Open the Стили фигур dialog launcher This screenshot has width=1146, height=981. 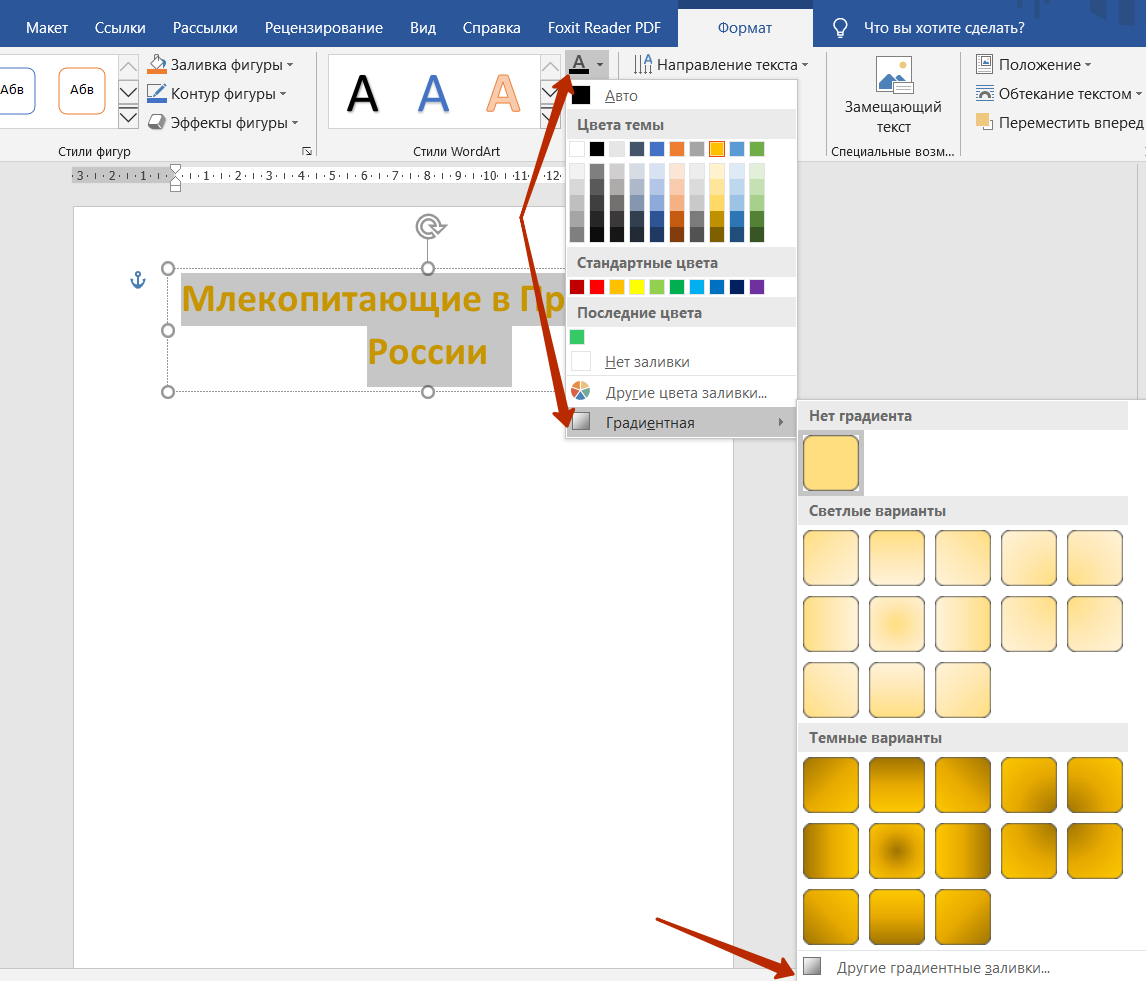pyautogui.click(x=307, y=151)
